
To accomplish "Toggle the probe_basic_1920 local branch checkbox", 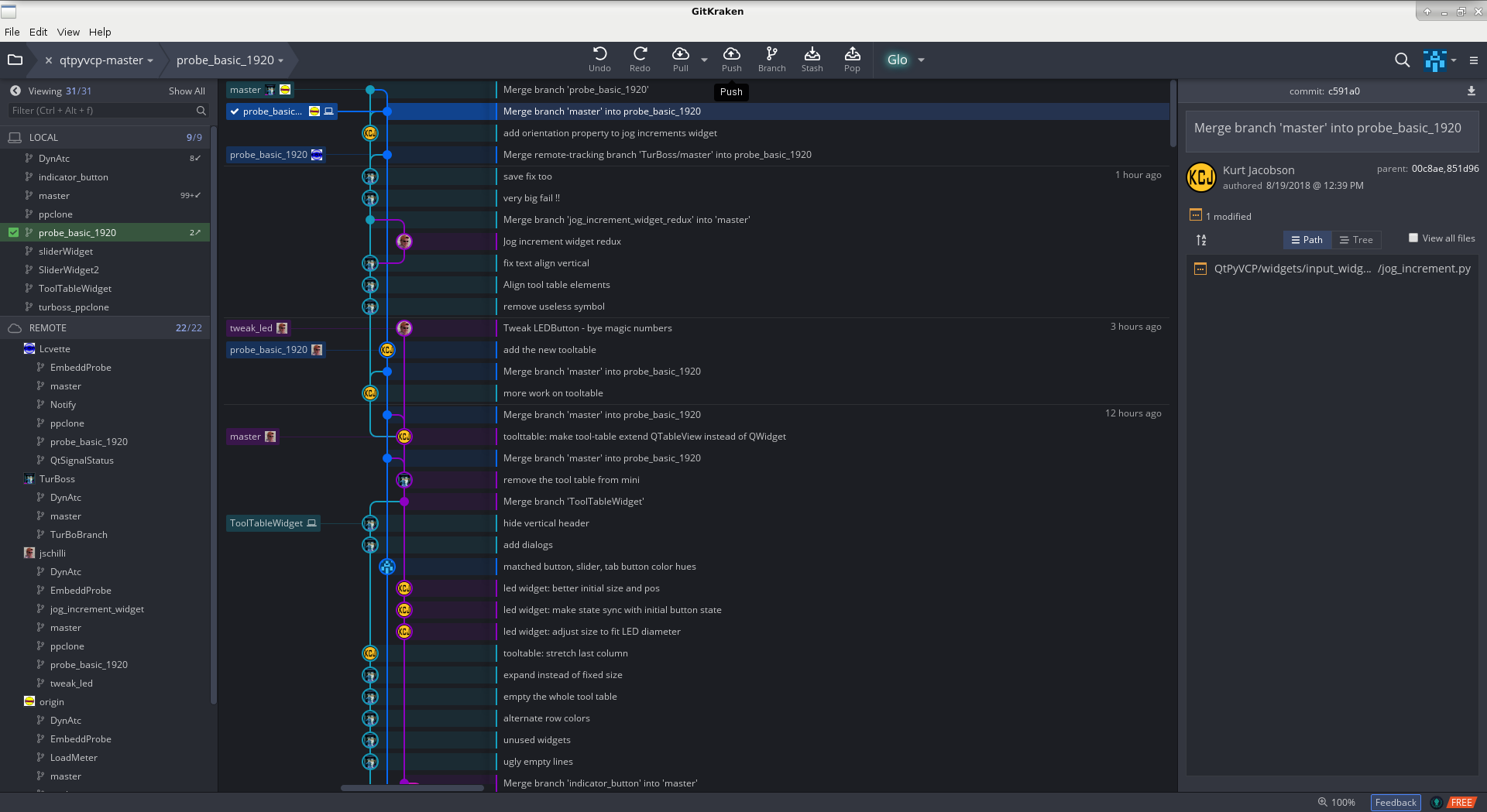I will coord(13,232).
